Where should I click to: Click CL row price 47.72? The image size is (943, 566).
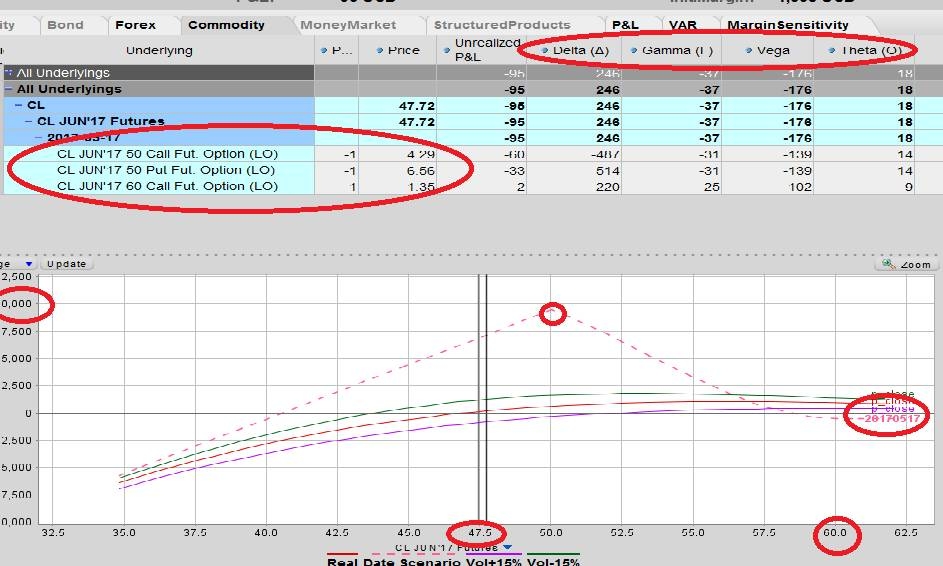click(416, 106)
